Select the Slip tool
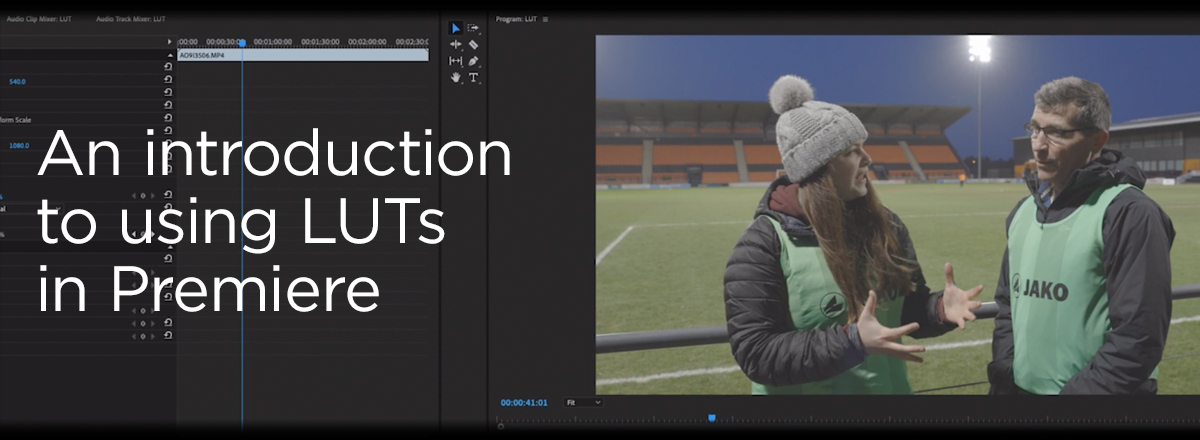The image size is (1200, 440). (456, 61)
